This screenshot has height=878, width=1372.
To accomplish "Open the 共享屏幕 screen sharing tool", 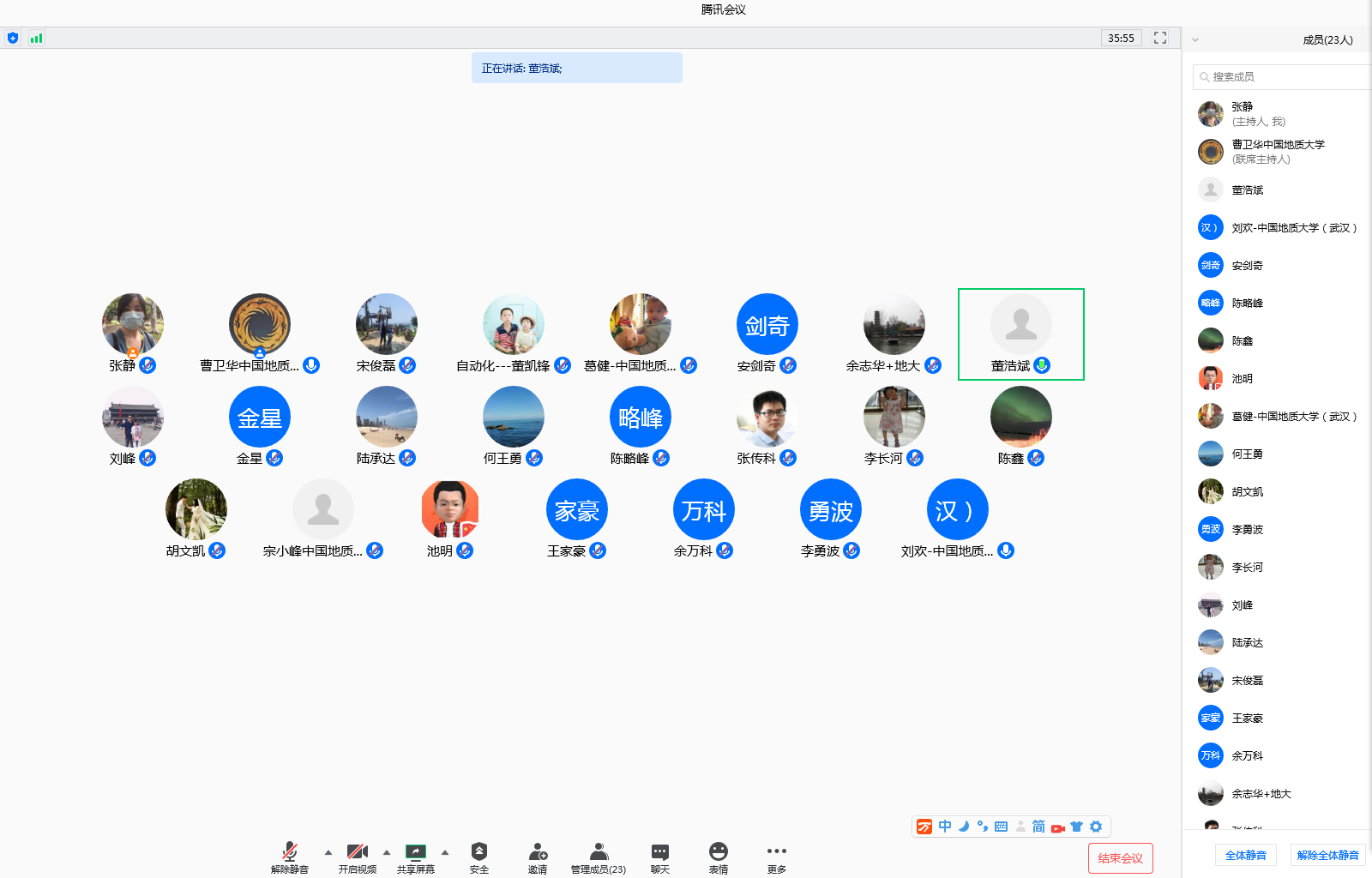I will (415, 857).
